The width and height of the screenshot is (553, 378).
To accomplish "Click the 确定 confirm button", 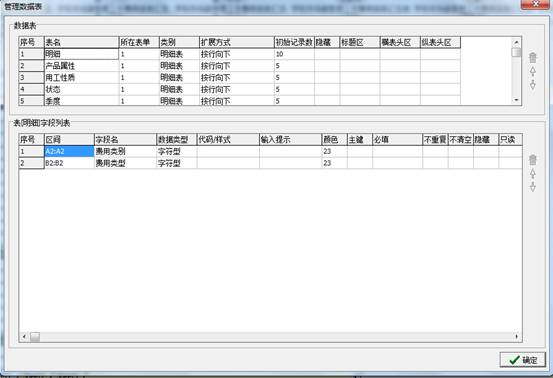I will [522, 360].
